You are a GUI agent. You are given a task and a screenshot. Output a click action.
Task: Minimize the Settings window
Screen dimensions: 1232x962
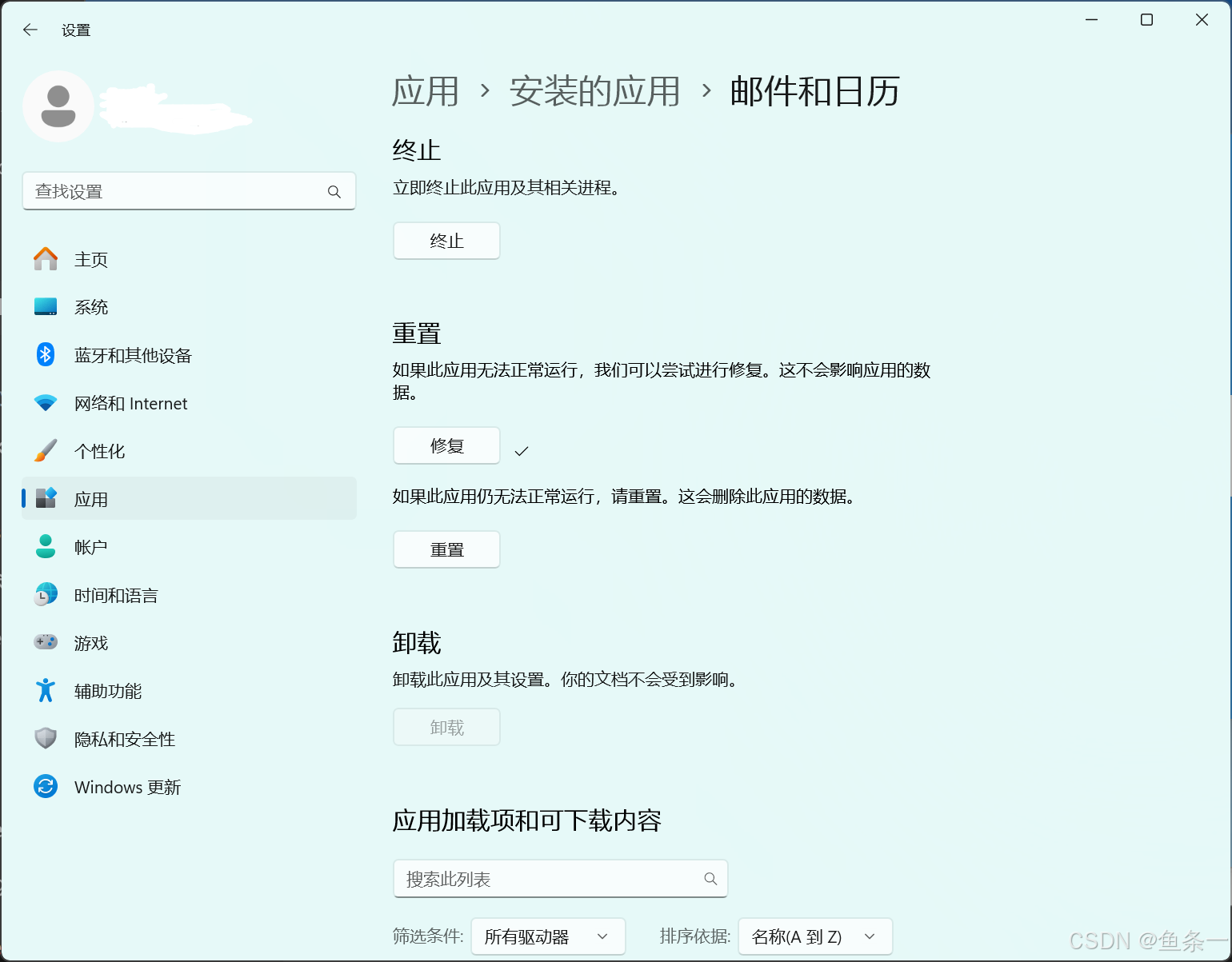(1091, 20)
